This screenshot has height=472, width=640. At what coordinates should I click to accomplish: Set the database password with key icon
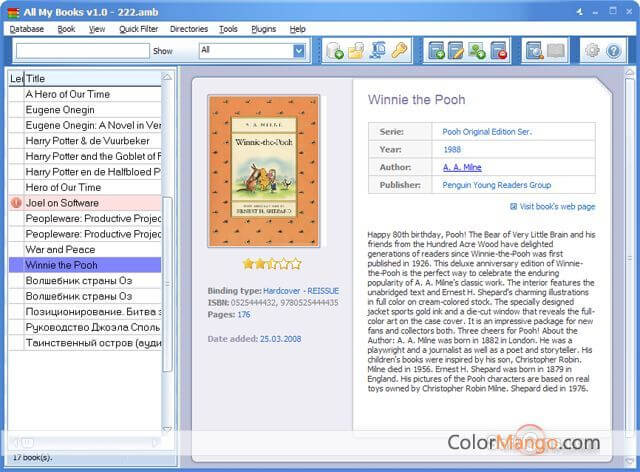[x=399, y=51]
